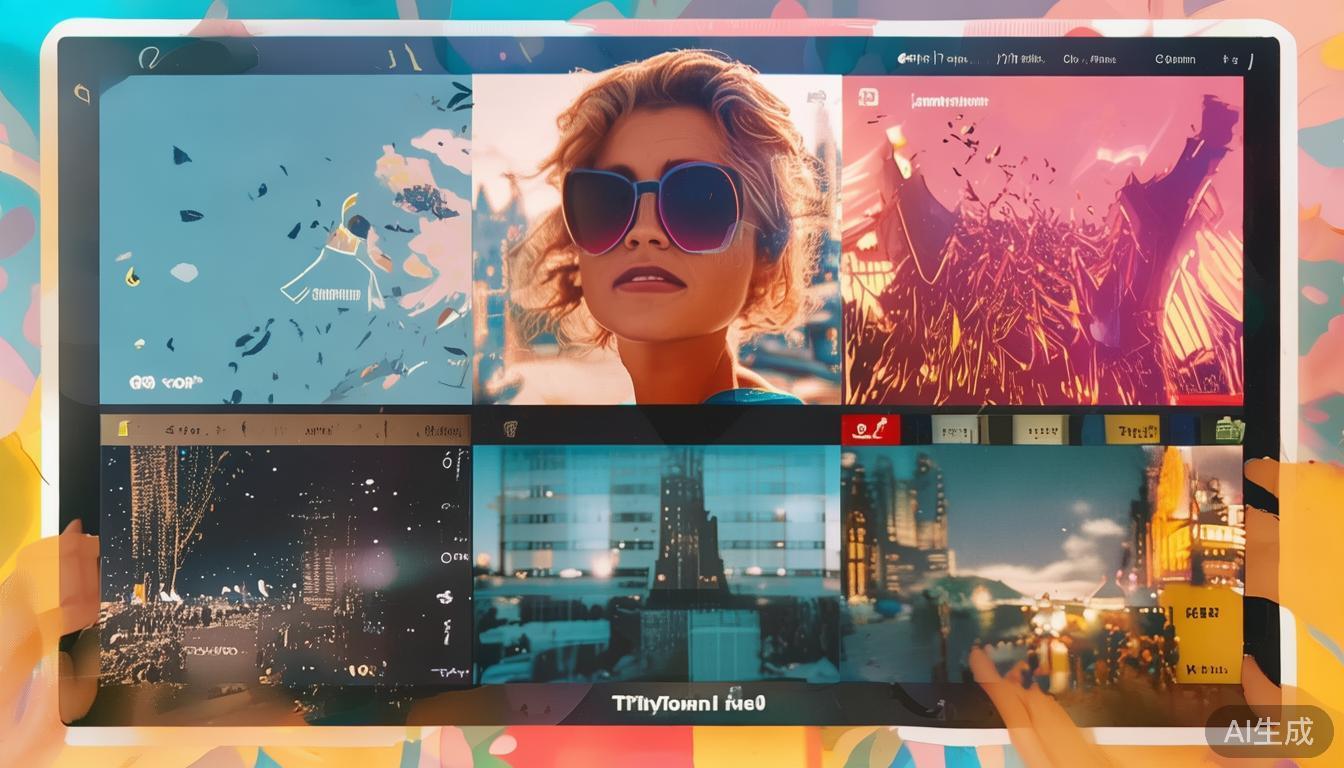The width and height of the screenshot is (1344, 768).
Task: Click the yellow sign in the bottom-right photo
Action: [x=1205, y=630]
